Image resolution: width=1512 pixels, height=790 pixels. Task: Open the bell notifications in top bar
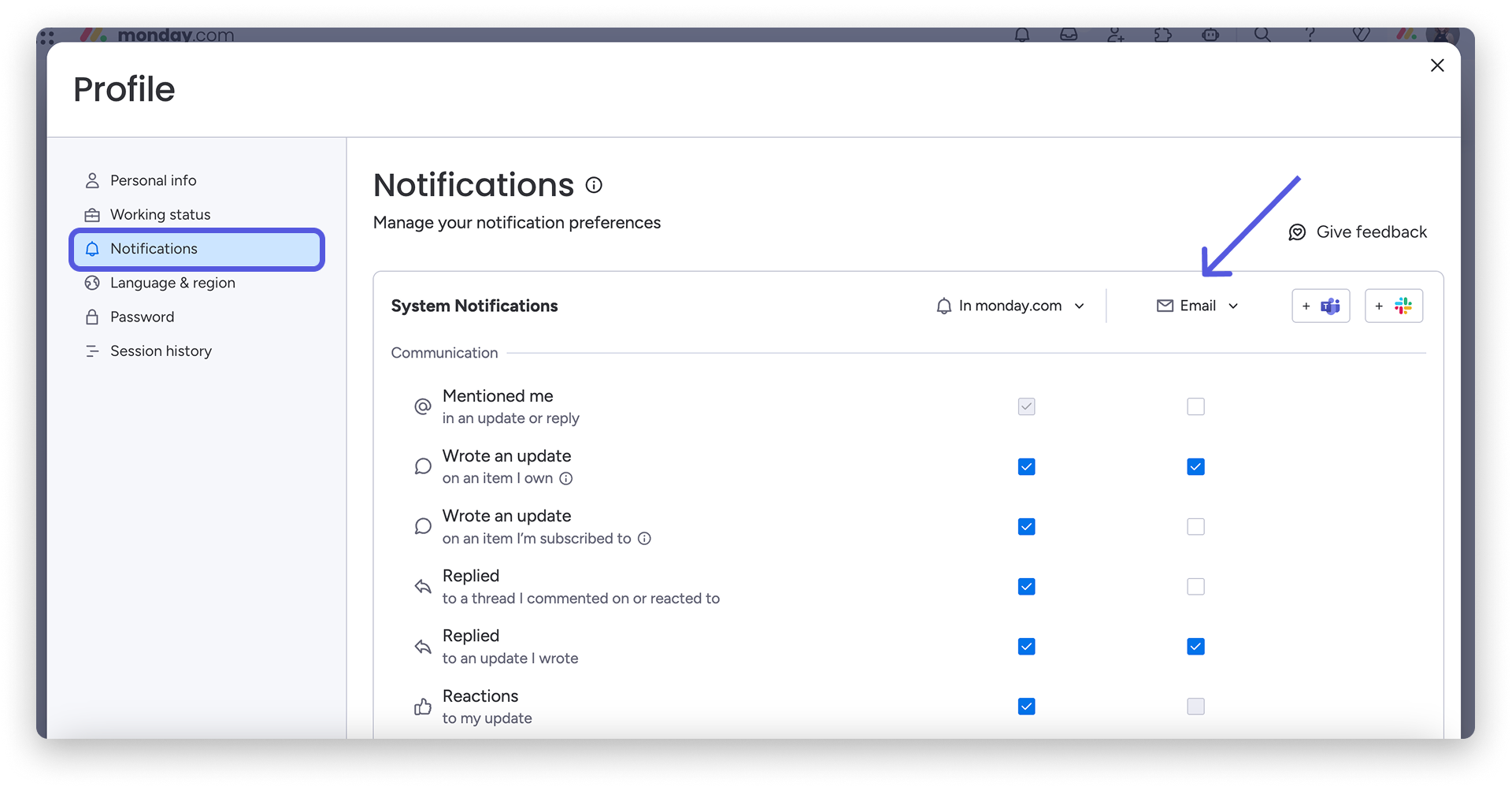1022,35
